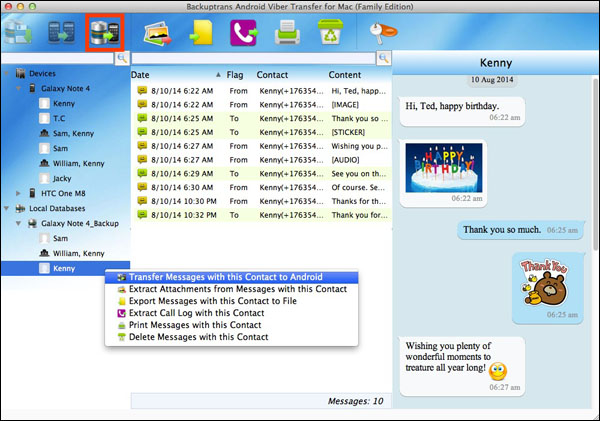The height and width of the screenshot is (421, 600).
Task: Click the Flag column header
Action: coord(235,75)
